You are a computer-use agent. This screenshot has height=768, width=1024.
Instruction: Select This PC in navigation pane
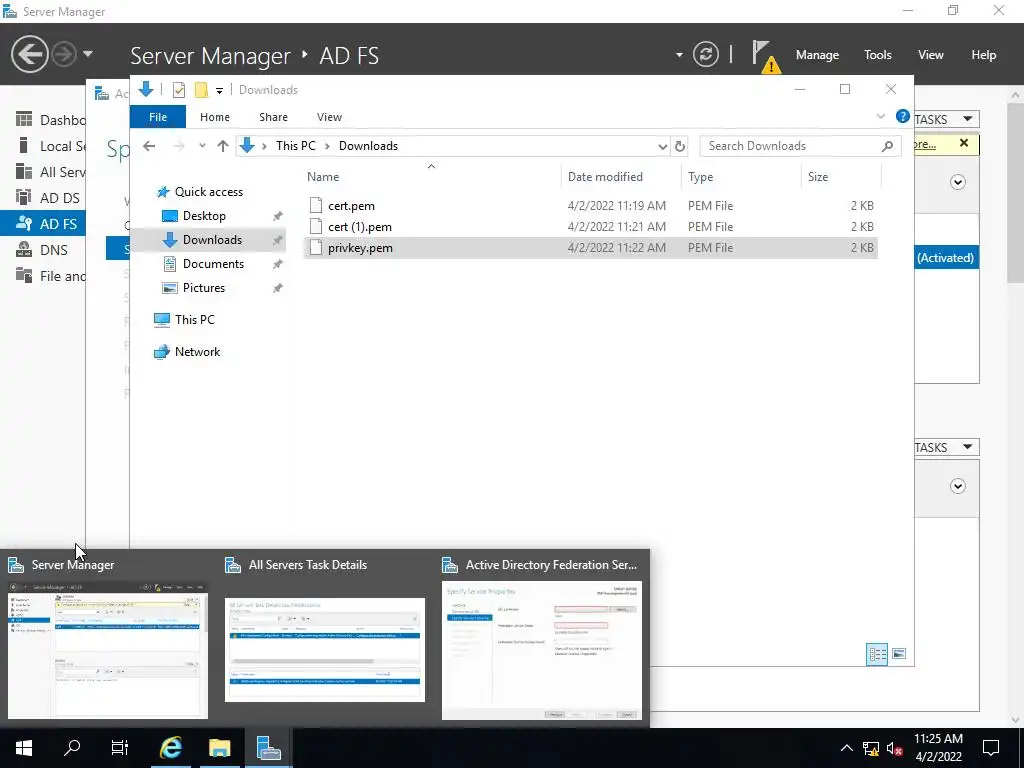[x=194, y=320]
